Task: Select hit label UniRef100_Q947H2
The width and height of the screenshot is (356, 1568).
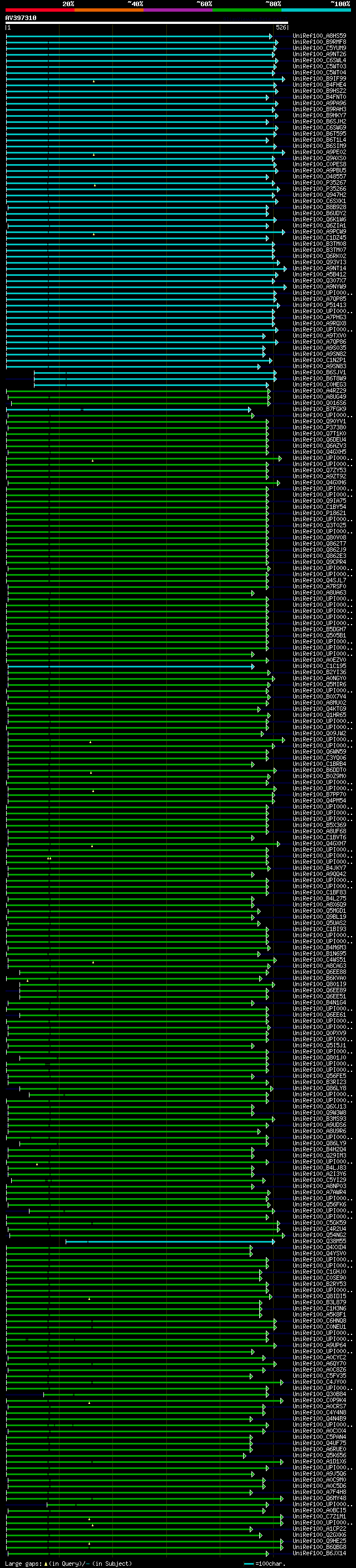Action: click(x=319, y=195)
